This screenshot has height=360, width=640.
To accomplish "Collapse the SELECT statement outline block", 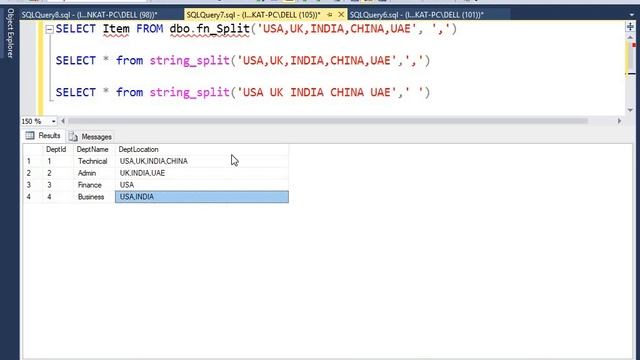I will point(49,29).
